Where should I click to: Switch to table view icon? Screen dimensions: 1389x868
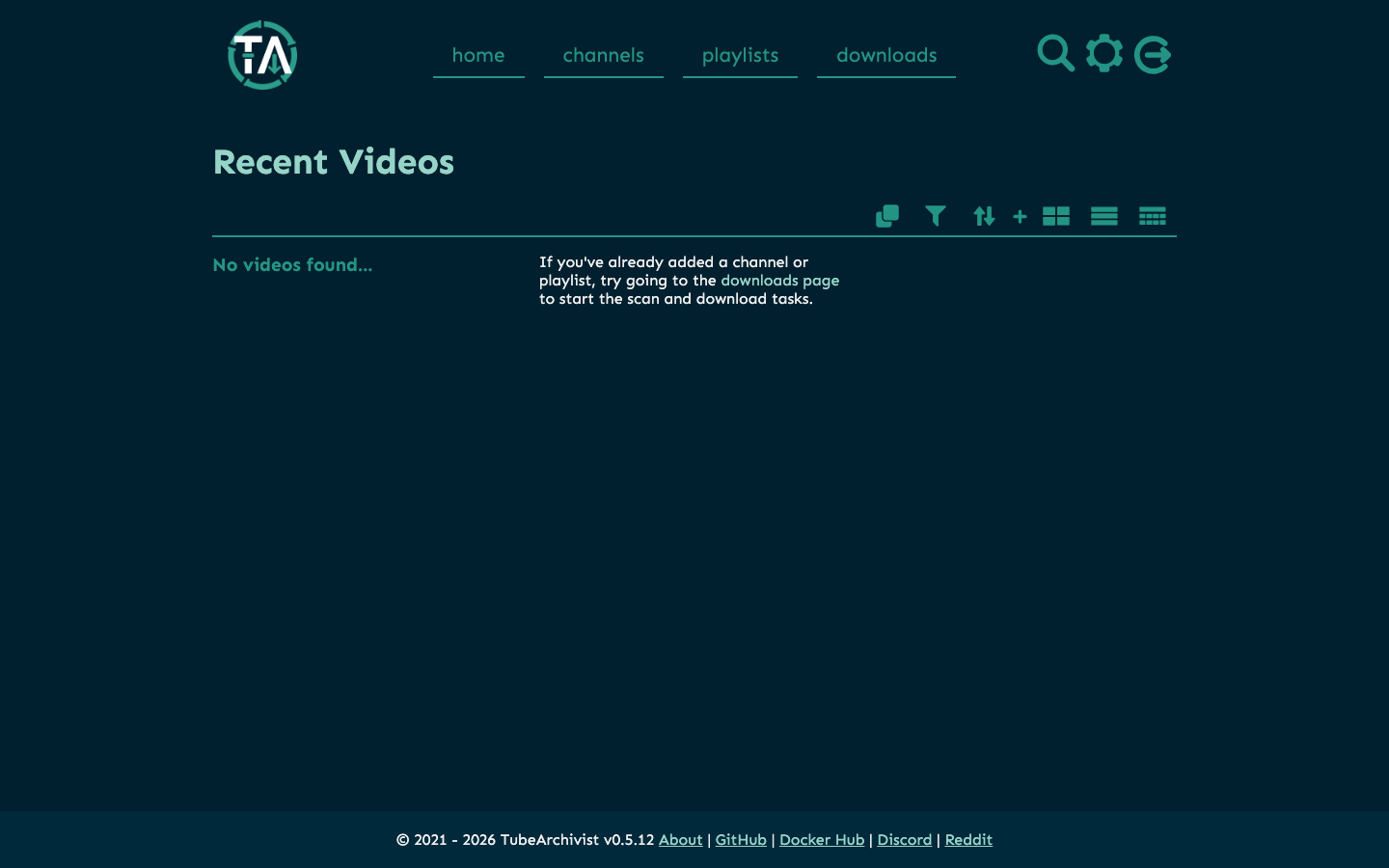1153,216
